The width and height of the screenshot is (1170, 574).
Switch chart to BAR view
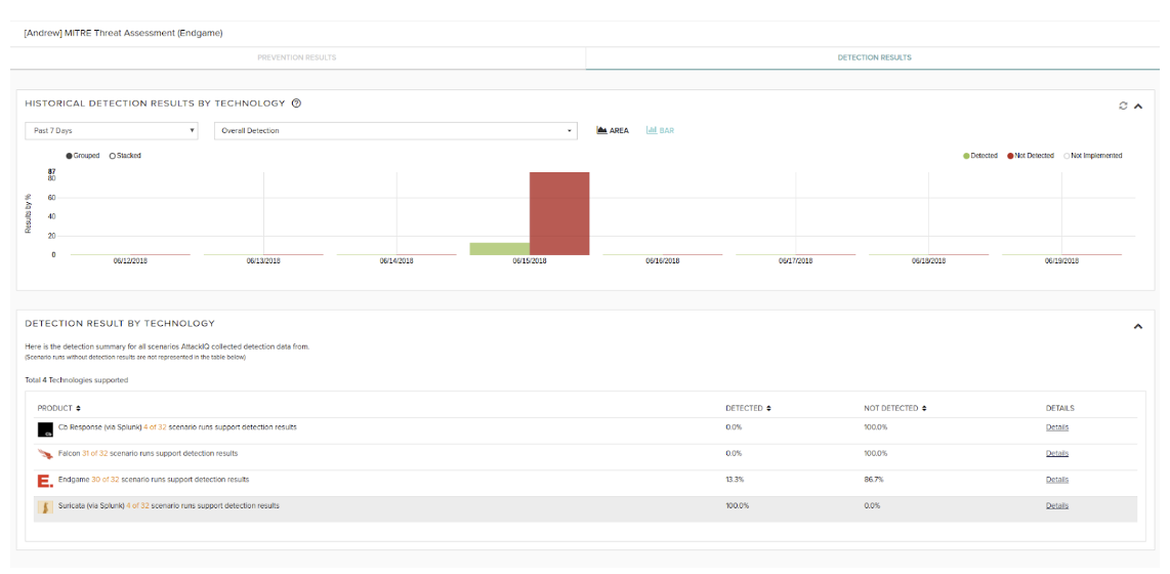(660, 131)
